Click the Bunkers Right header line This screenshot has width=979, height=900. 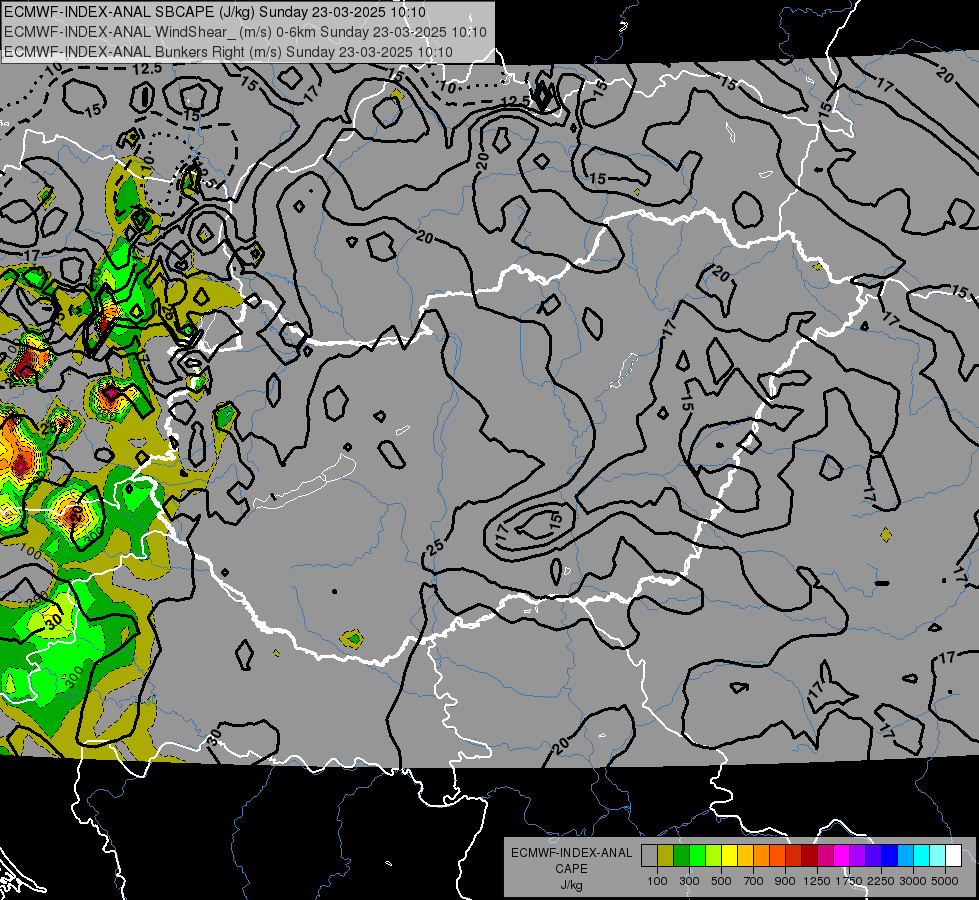(228, 52)
